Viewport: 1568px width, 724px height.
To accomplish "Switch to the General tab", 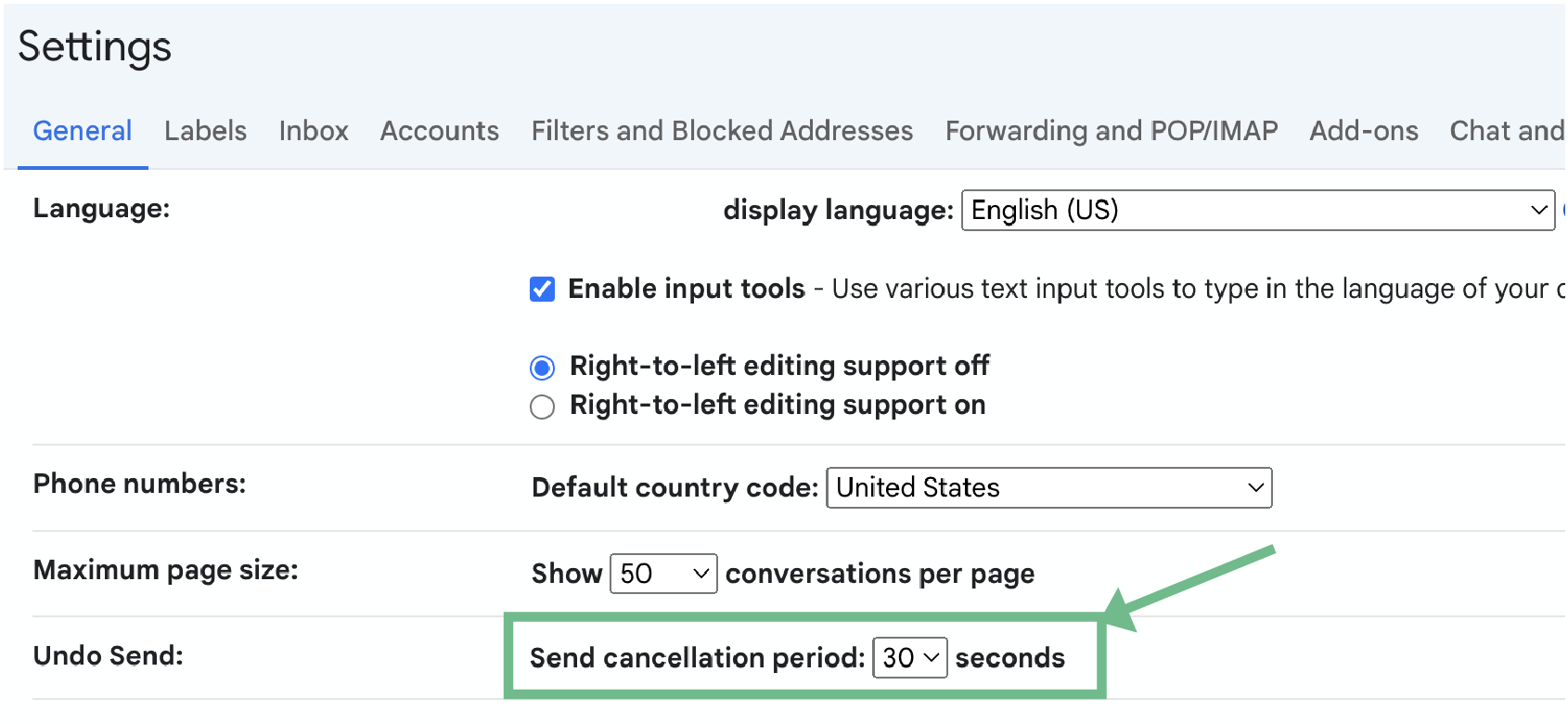I will click(83, 131).
